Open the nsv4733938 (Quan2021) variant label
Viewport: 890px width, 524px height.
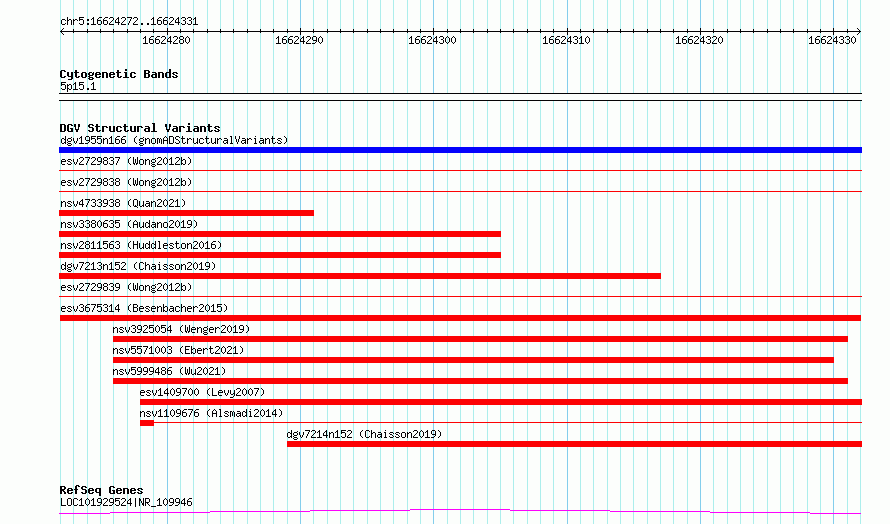pos(123,203)
